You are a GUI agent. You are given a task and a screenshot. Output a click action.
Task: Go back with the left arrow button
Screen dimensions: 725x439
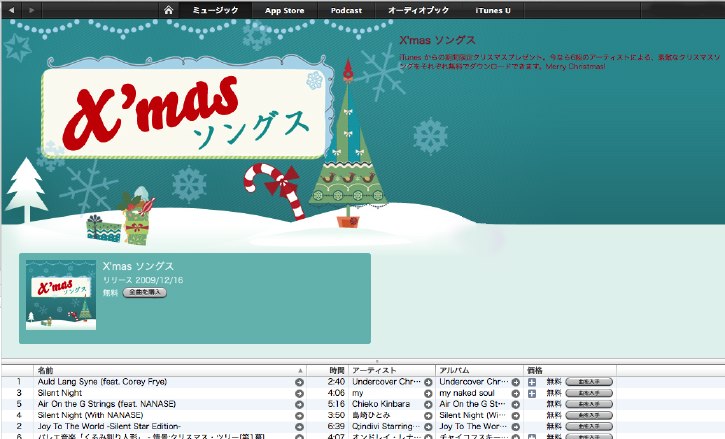[12, 10]
